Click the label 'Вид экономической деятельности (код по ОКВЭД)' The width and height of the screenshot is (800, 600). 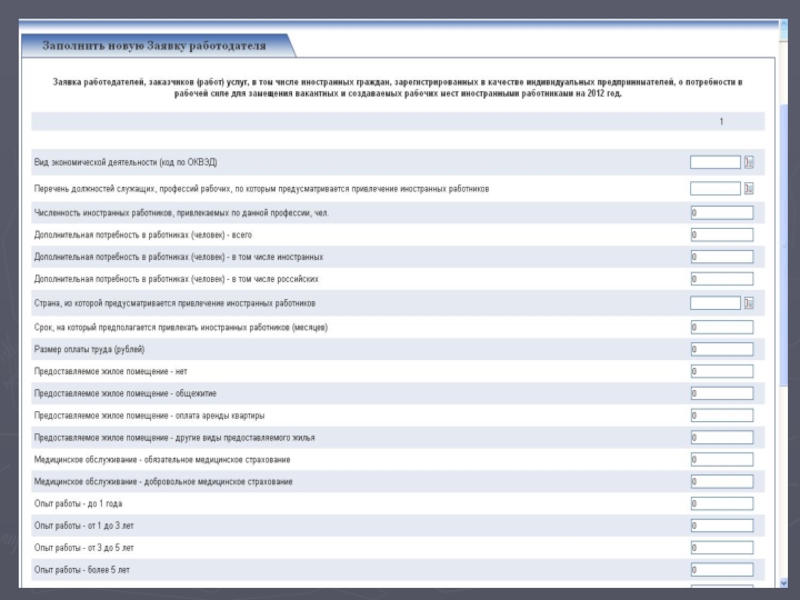(126, 162)
